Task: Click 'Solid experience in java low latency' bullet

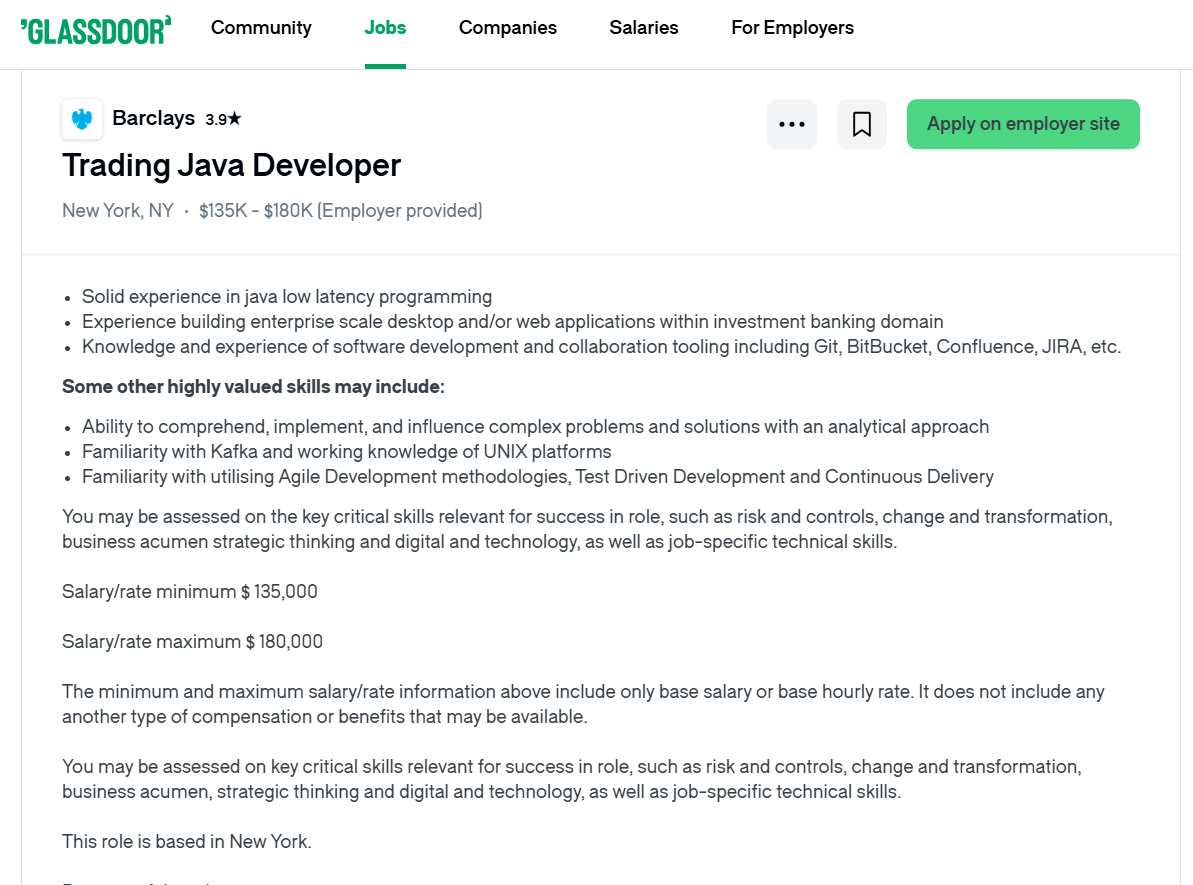Action: [287, 297]
